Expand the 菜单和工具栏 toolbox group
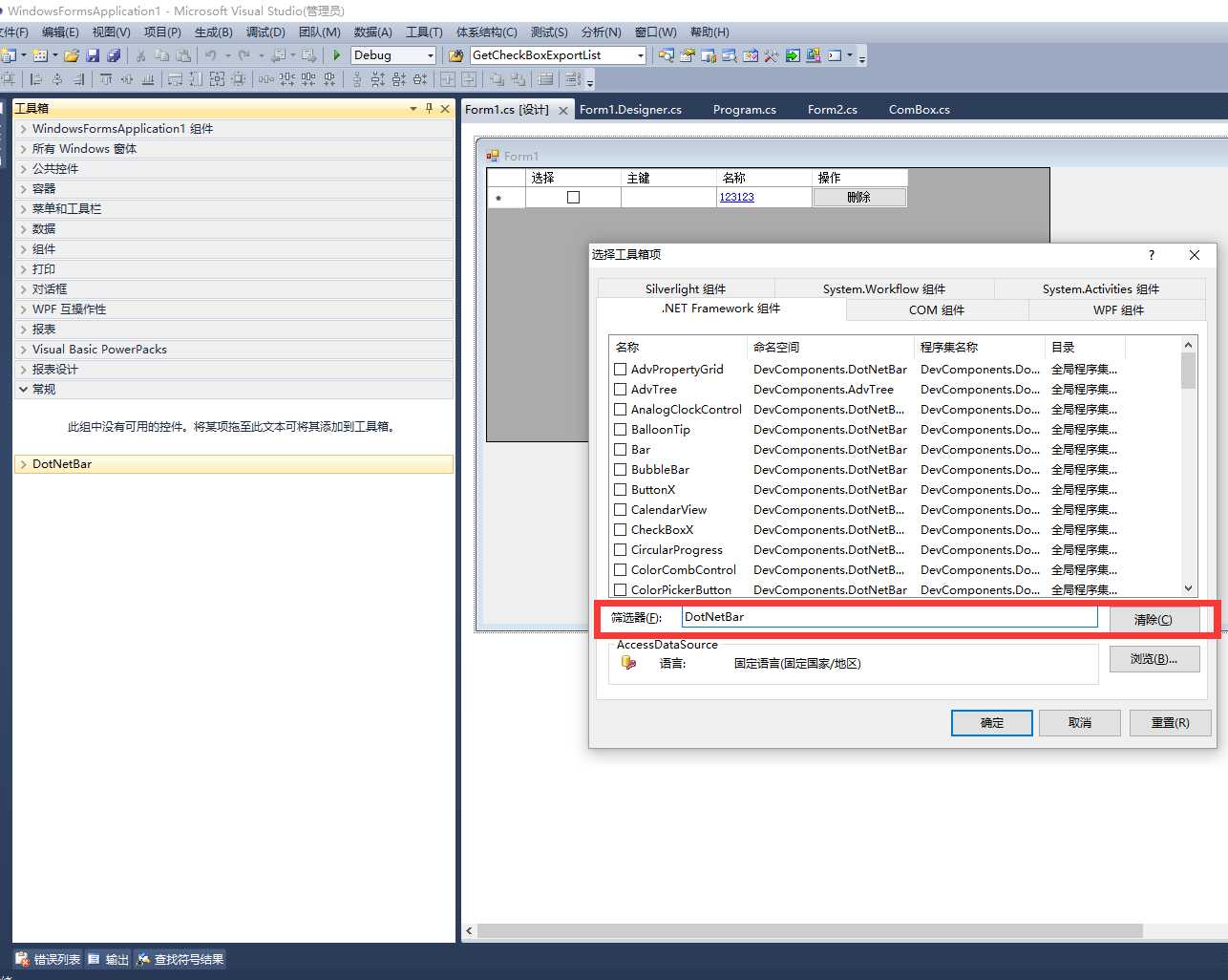This screenshot has height=980, width=1228. [x=234, y=208]
